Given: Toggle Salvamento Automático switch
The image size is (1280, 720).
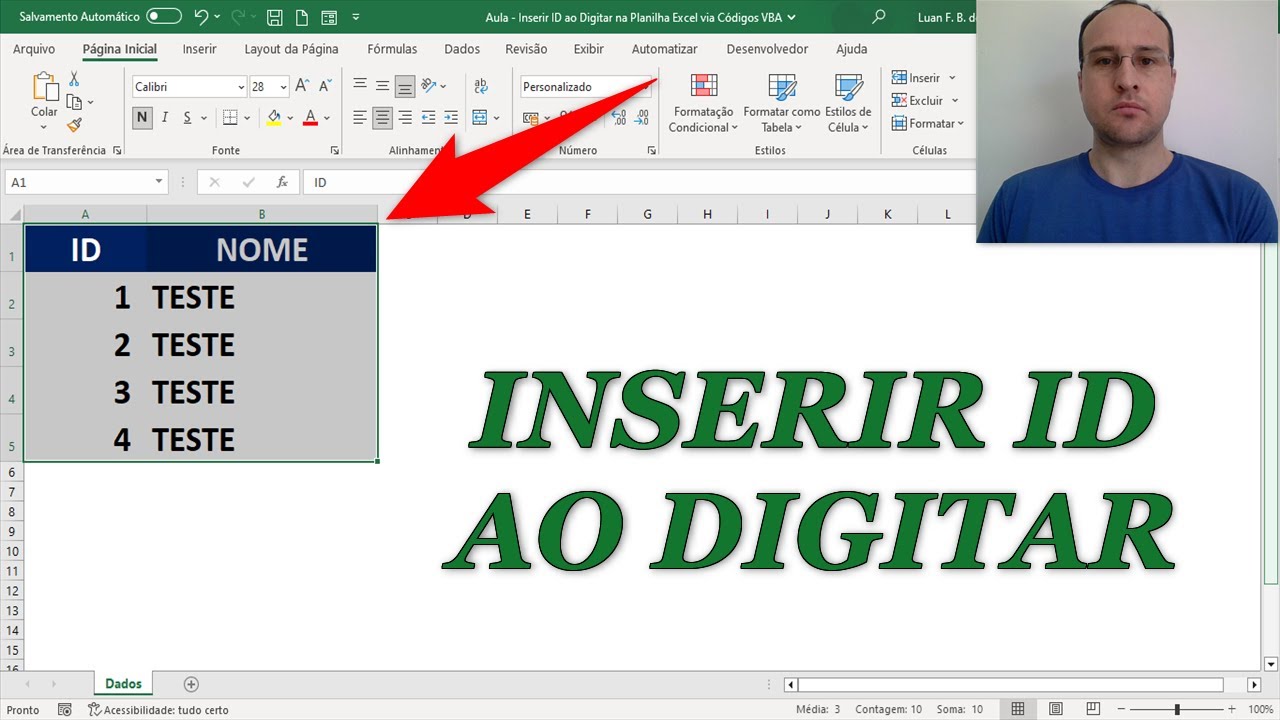Looking at the screenshot, I should tap(164, 17).
